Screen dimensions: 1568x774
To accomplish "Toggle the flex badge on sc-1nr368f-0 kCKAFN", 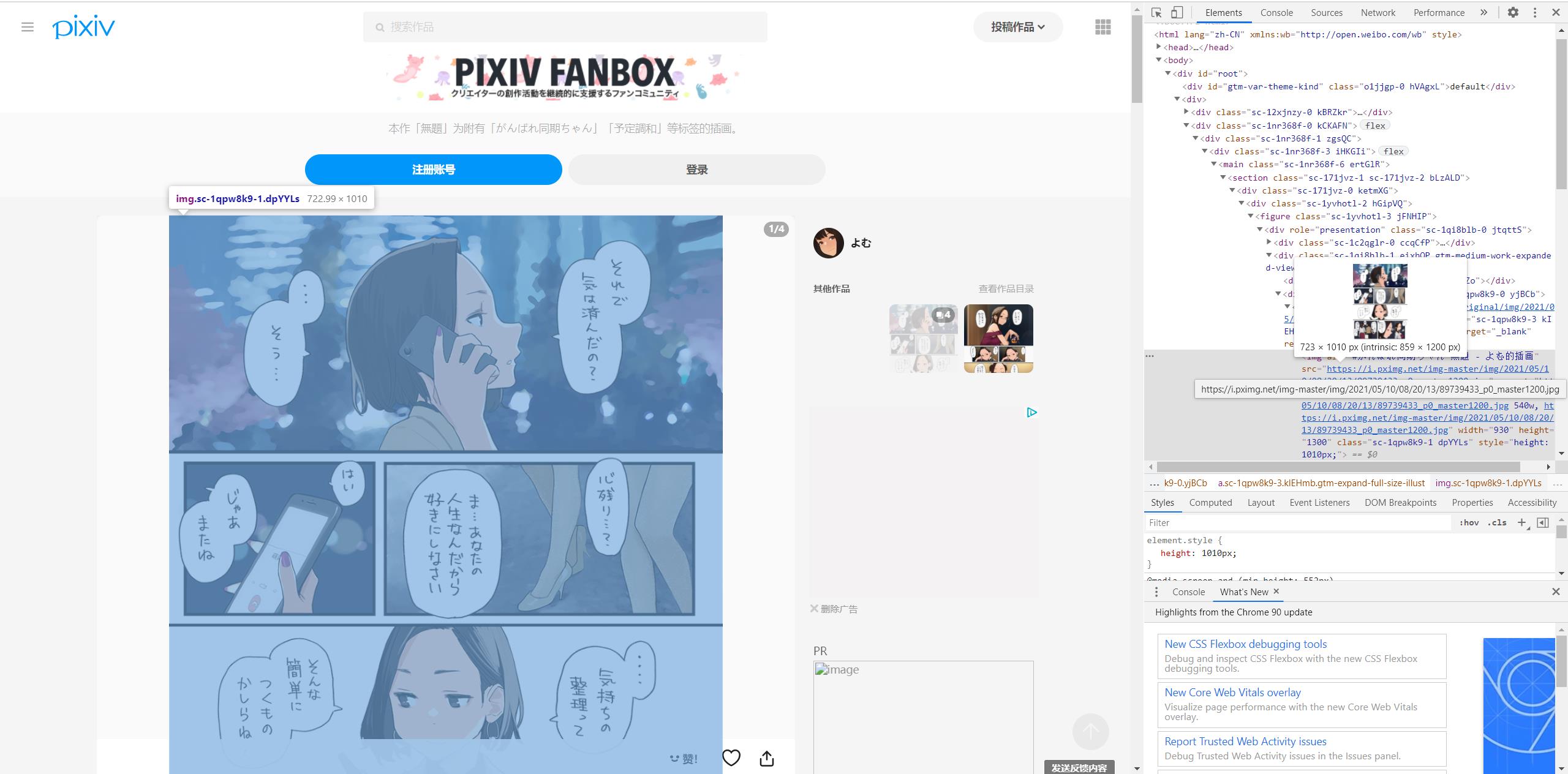I will [1374, 126].
